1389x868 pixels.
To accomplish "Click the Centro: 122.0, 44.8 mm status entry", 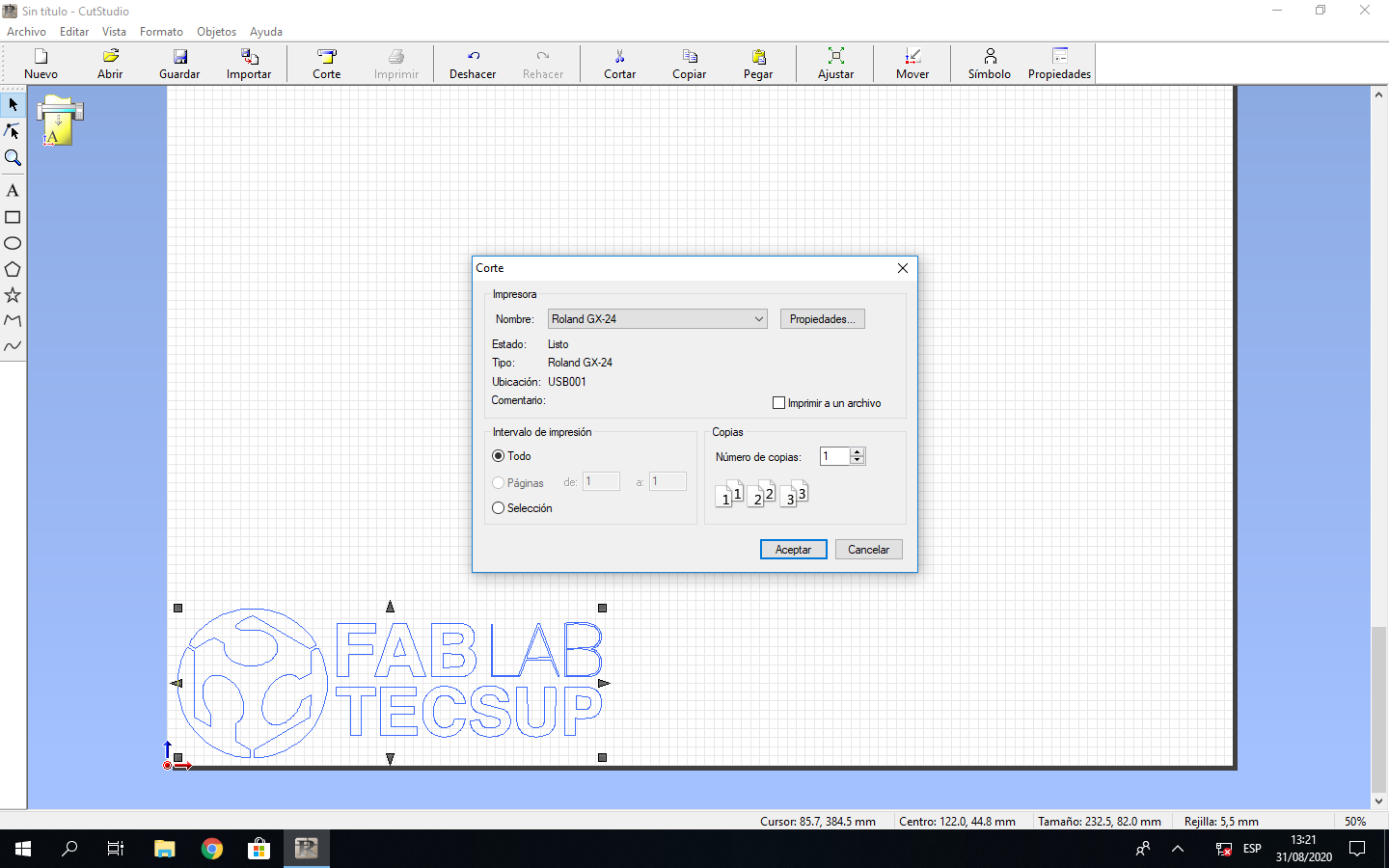I will click(957, 822).
